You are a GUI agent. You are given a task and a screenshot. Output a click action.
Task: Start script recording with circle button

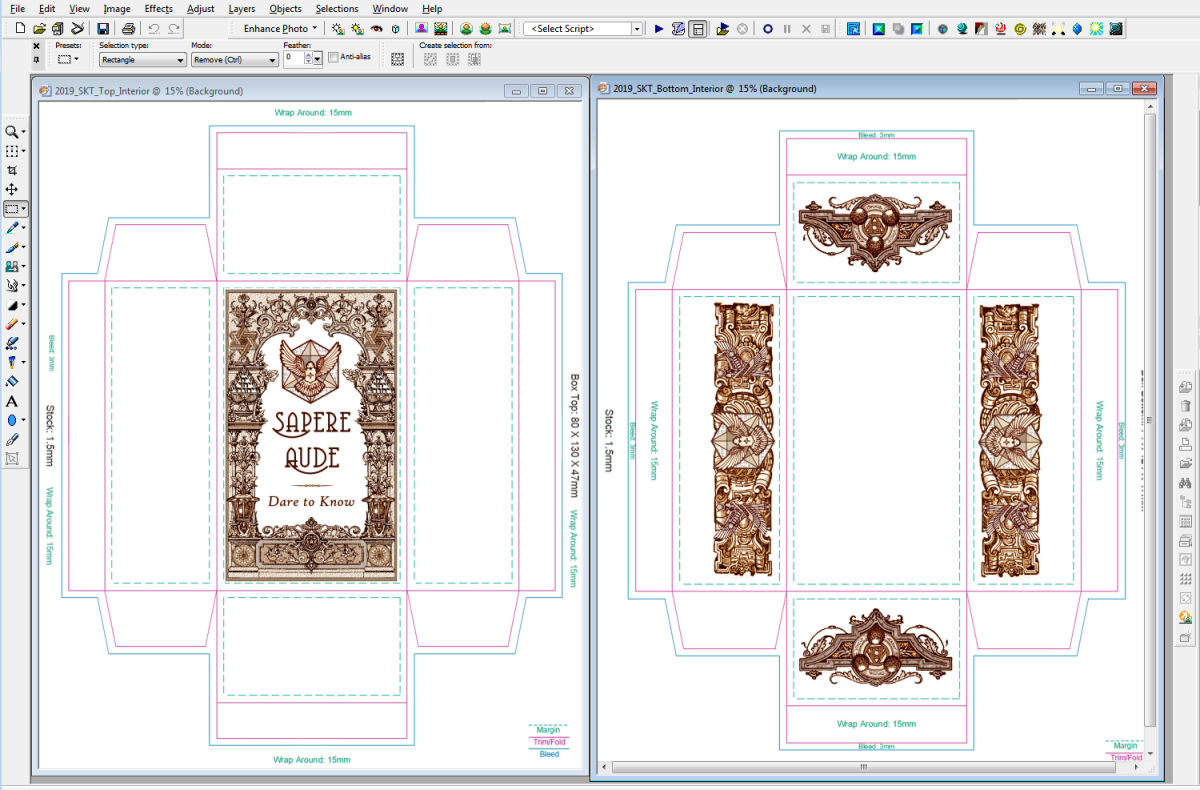point(768,29)
